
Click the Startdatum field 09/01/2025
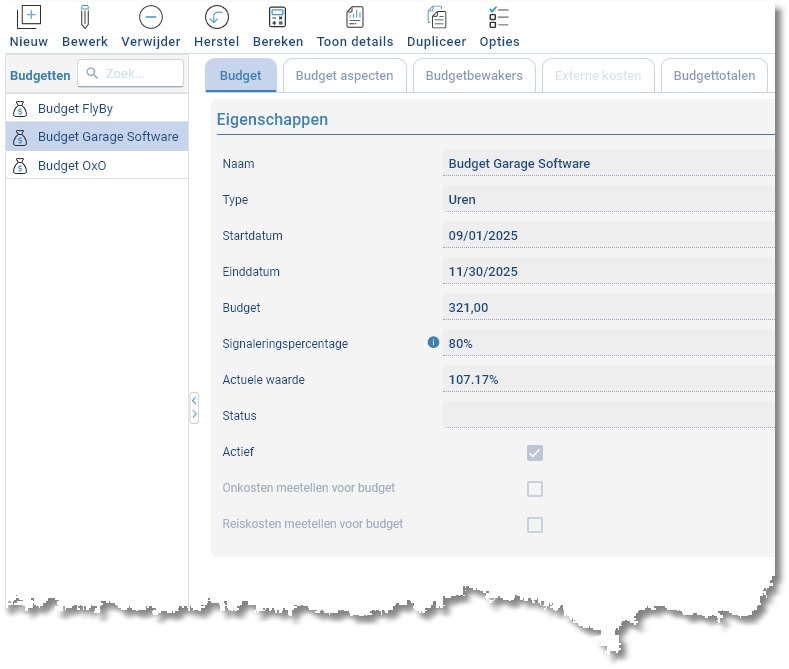(609, 235)
